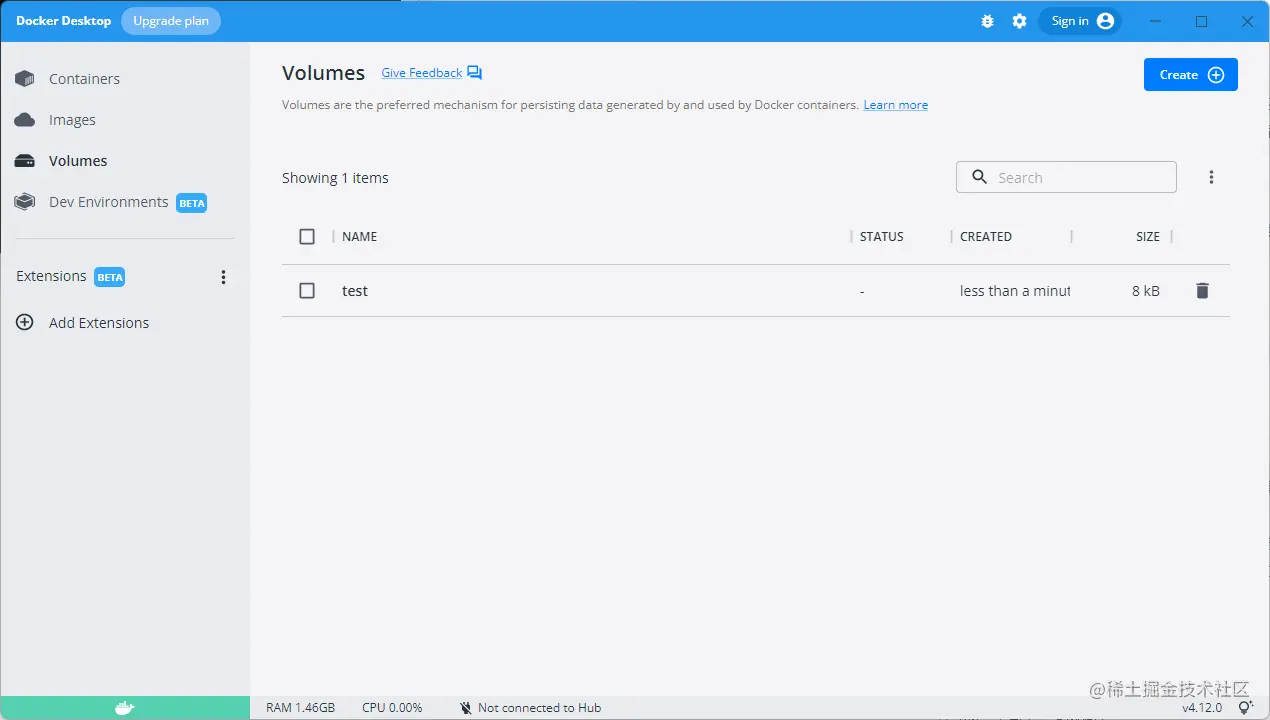Image resolution: width=1270 pixels, height=720 pixels.
Task: Click the Give Feedback chat icon
Action: tap(474, 73)
